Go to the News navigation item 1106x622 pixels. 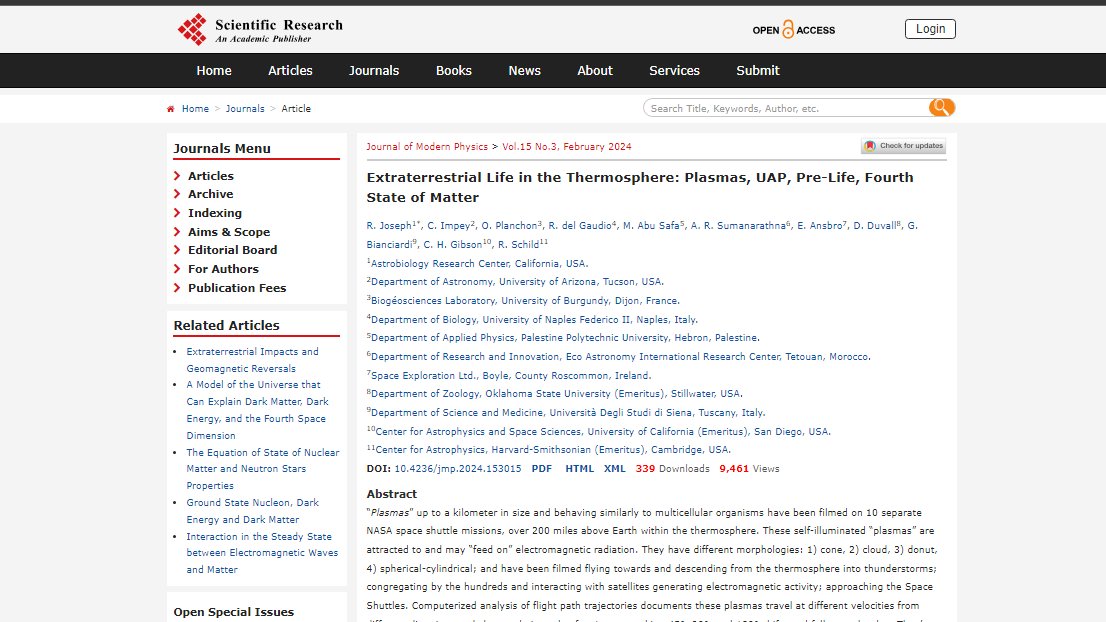524,71
